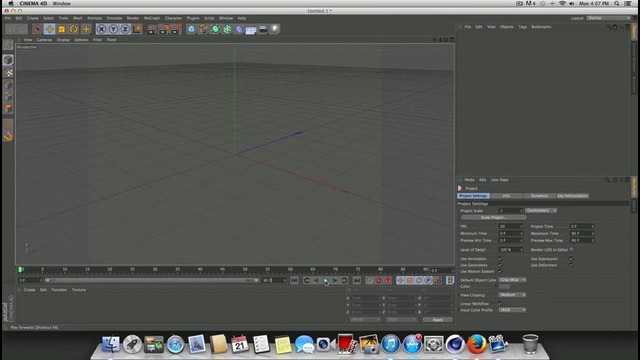Image resolution: width=640 pixels, height=360 pixels.
Task: Open the Layout dropdown at top right
Action: (x=609, y=18)
